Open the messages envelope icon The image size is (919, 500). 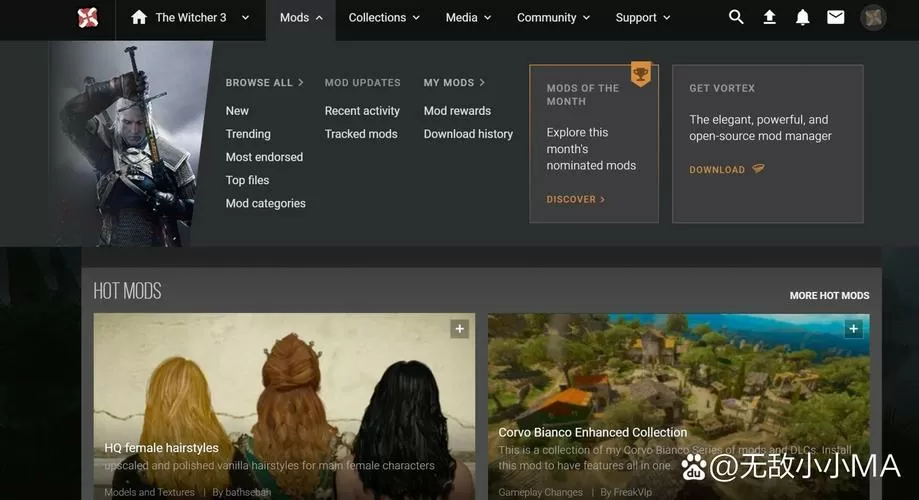pyautogui.click(x=836, y=18)
